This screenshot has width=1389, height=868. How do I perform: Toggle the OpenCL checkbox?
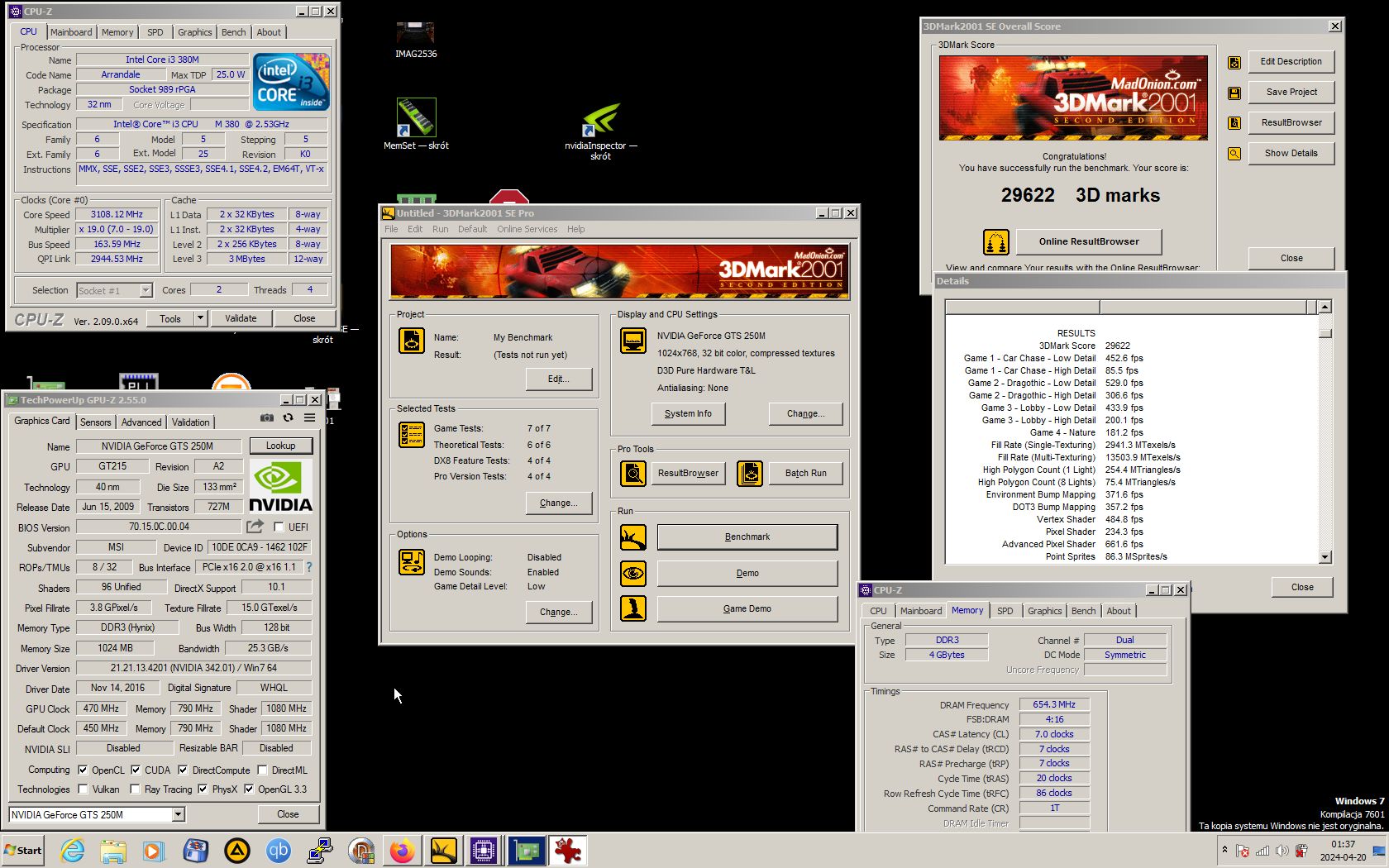tap(83, 770)
